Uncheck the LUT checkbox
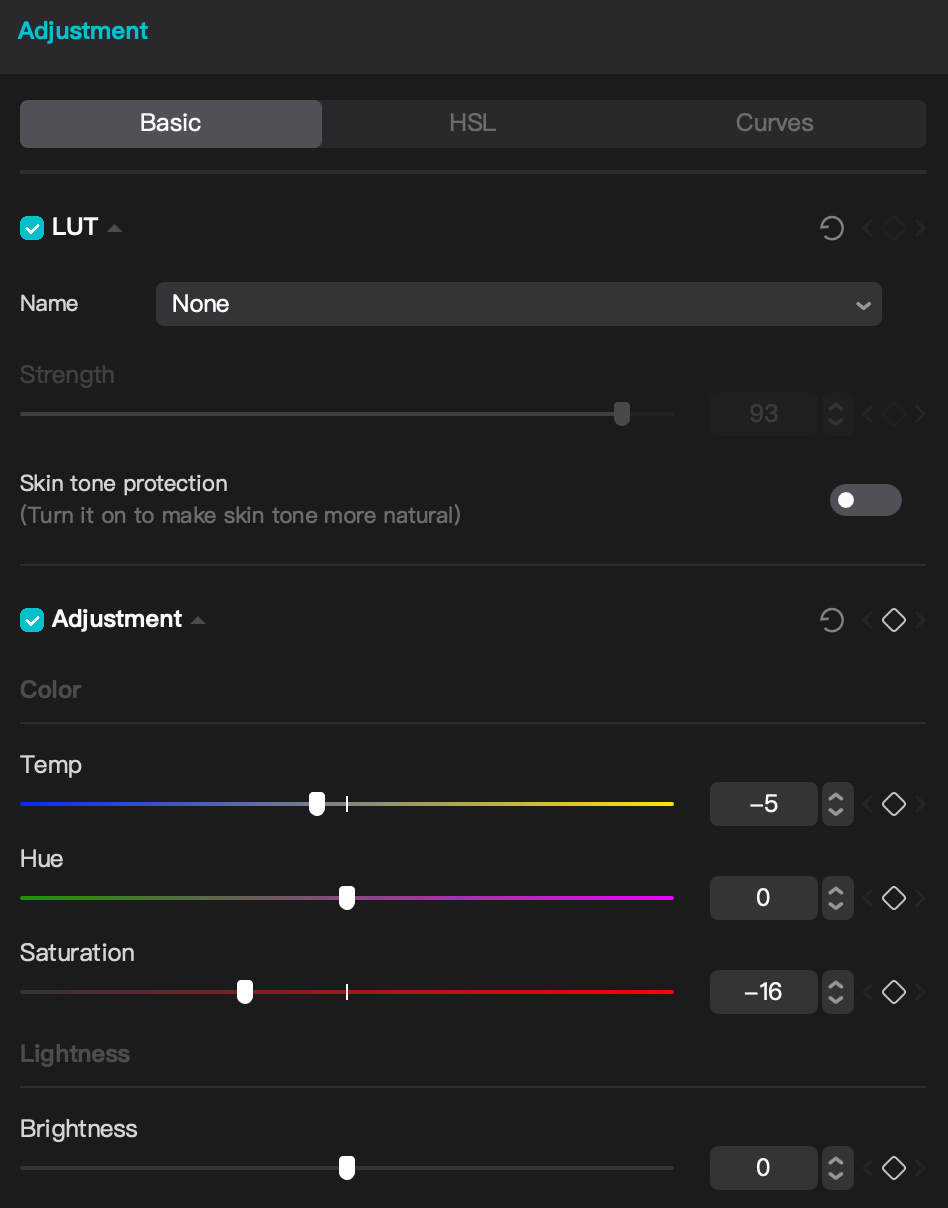 coord(32,228)
